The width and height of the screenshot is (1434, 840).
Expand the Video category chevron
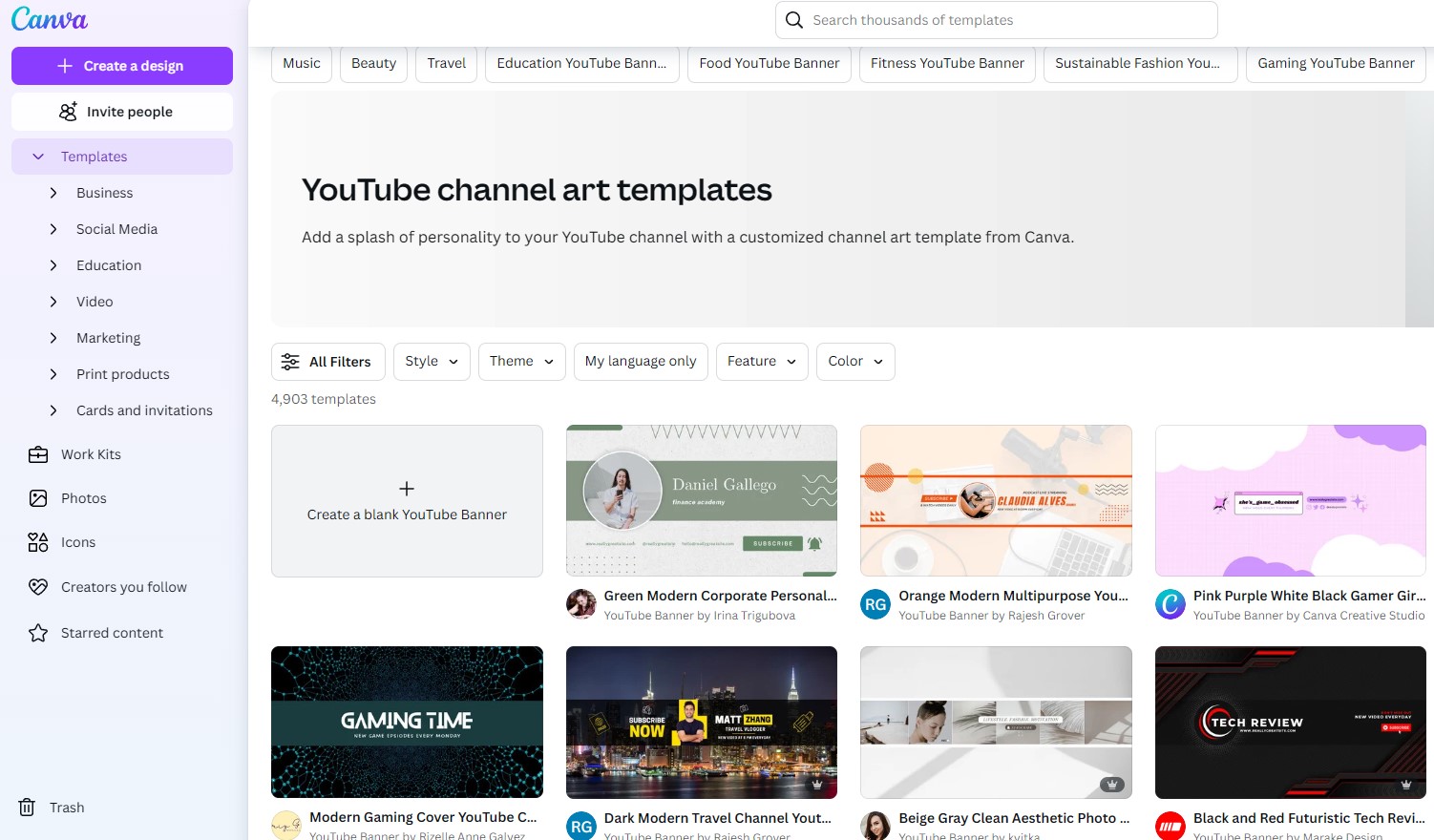click(x=53, y=302)
